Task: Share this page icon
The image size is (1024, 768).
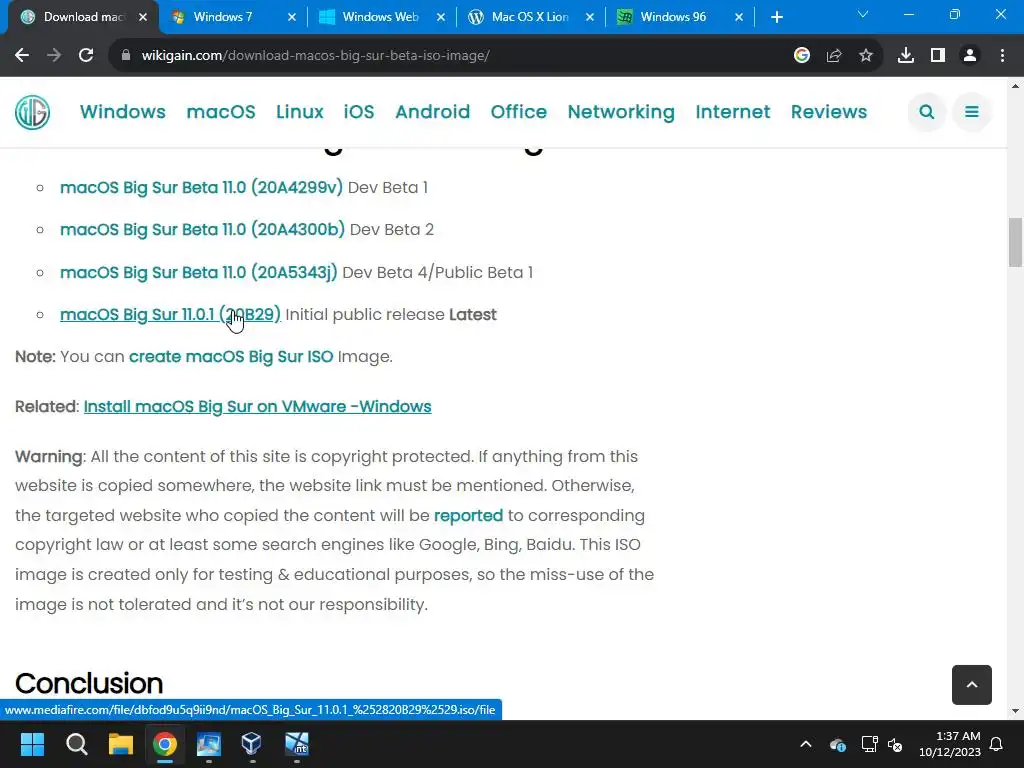Action: pyautogui.click(x=834, y=56)
